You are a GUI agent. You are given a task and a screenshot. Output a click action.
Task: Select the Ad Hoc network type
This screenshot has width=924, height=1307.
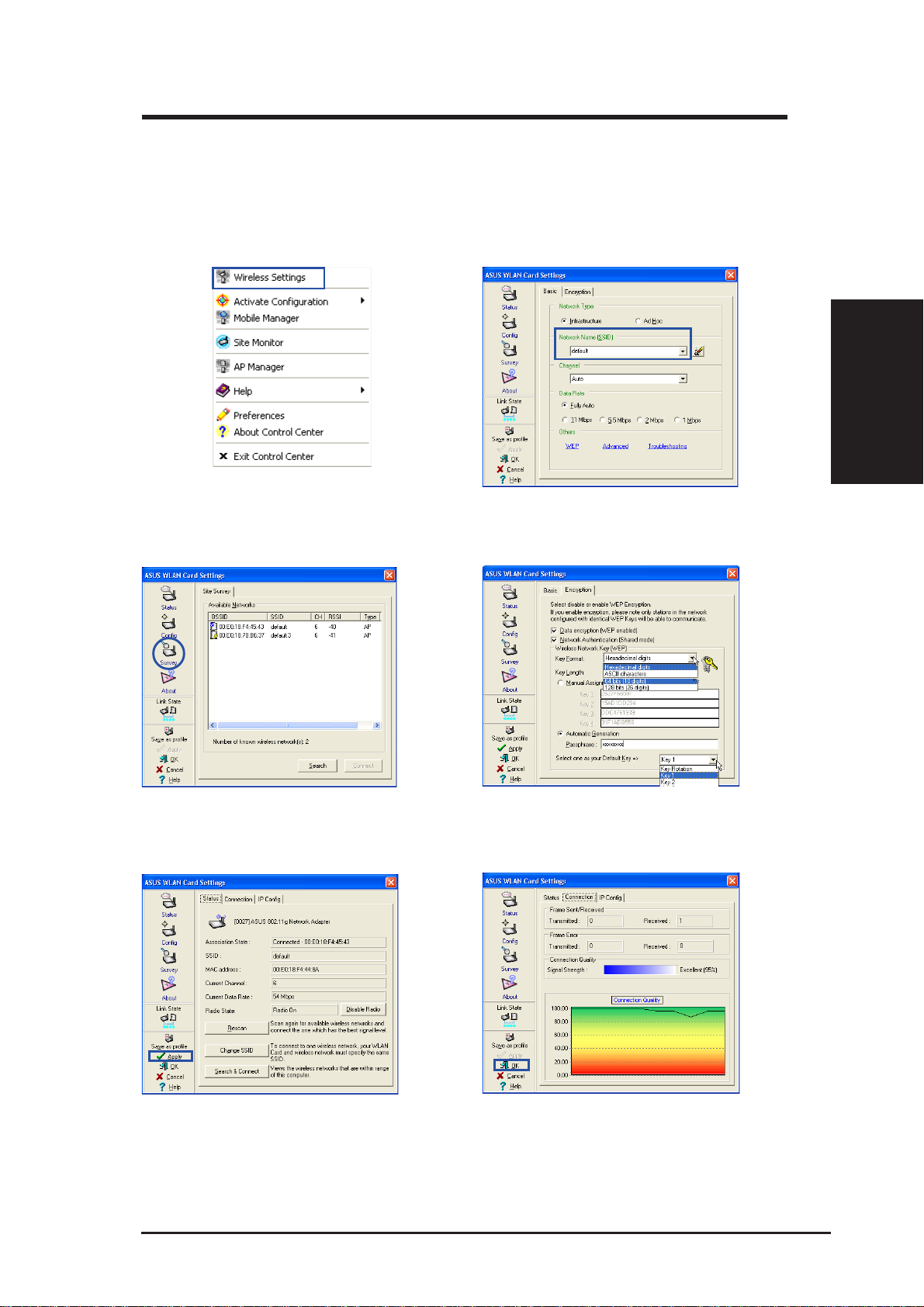point(649,321)
